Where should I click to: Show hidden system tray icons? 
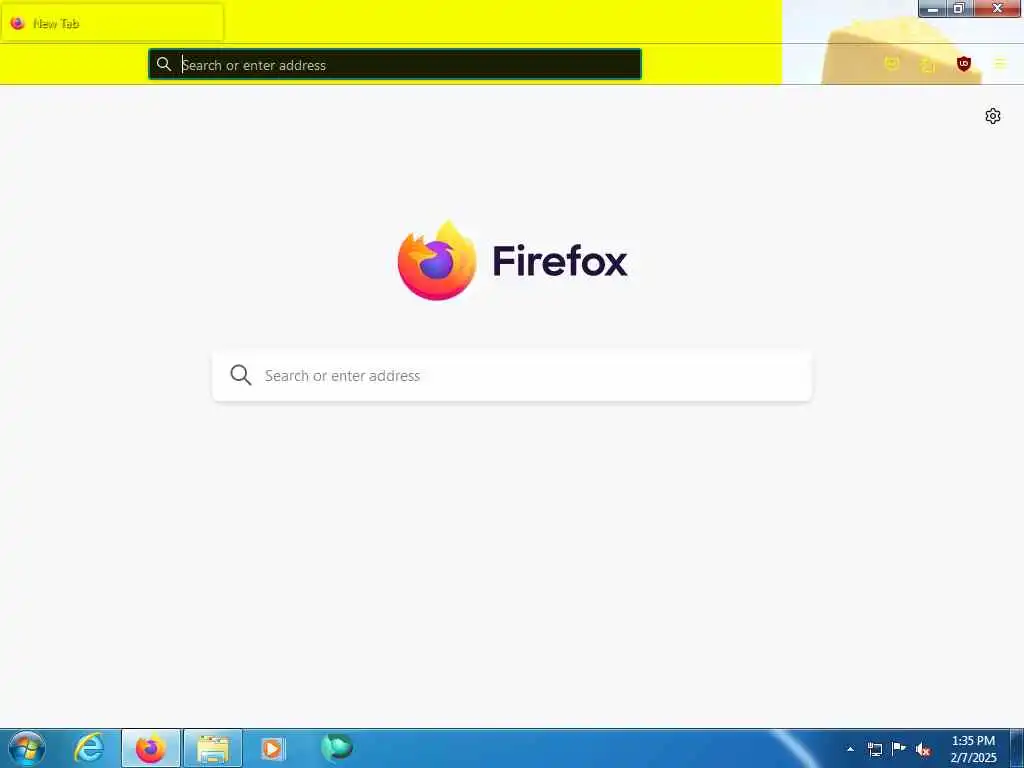(850, 749)
